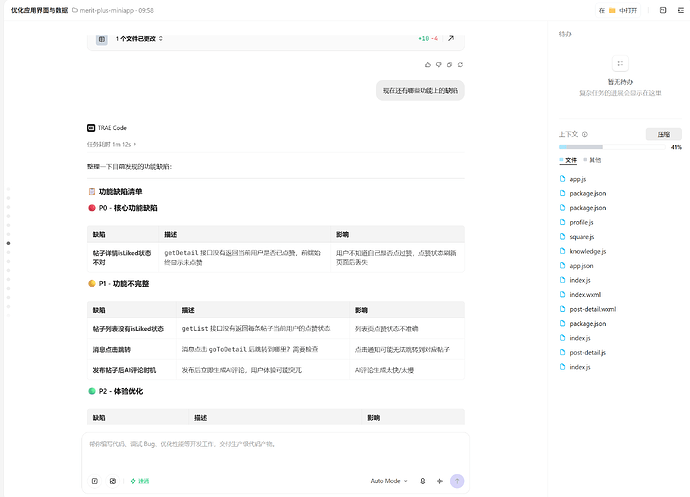Screen dimensions: 690x497
Task: Jump to the active conversation marker dot
Action: (x=8, y=243)
